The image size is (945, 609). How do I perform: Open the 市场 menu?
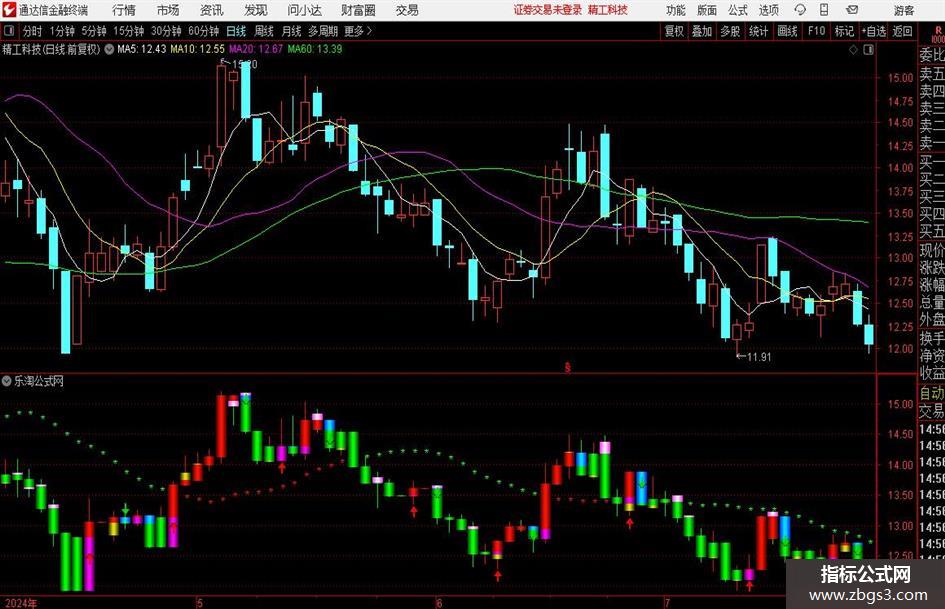pyautogui.click(x=168, y=10)
